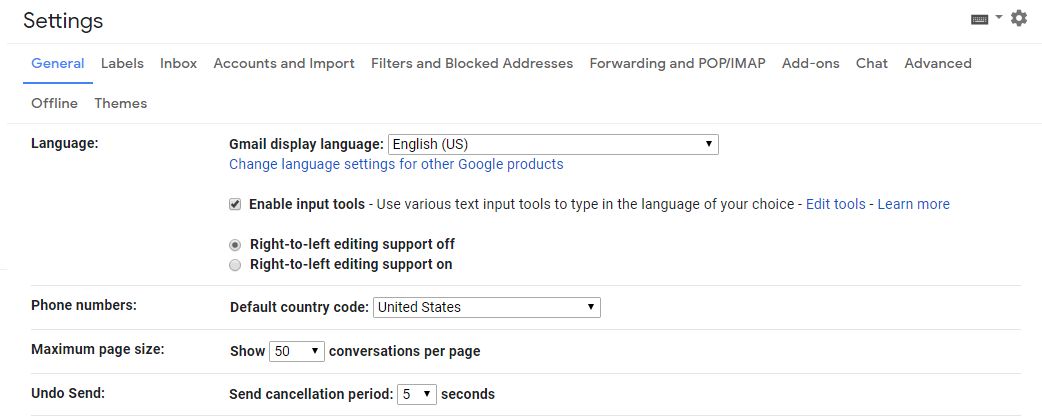Select Right-to-left editing support off

coord(235,244)
